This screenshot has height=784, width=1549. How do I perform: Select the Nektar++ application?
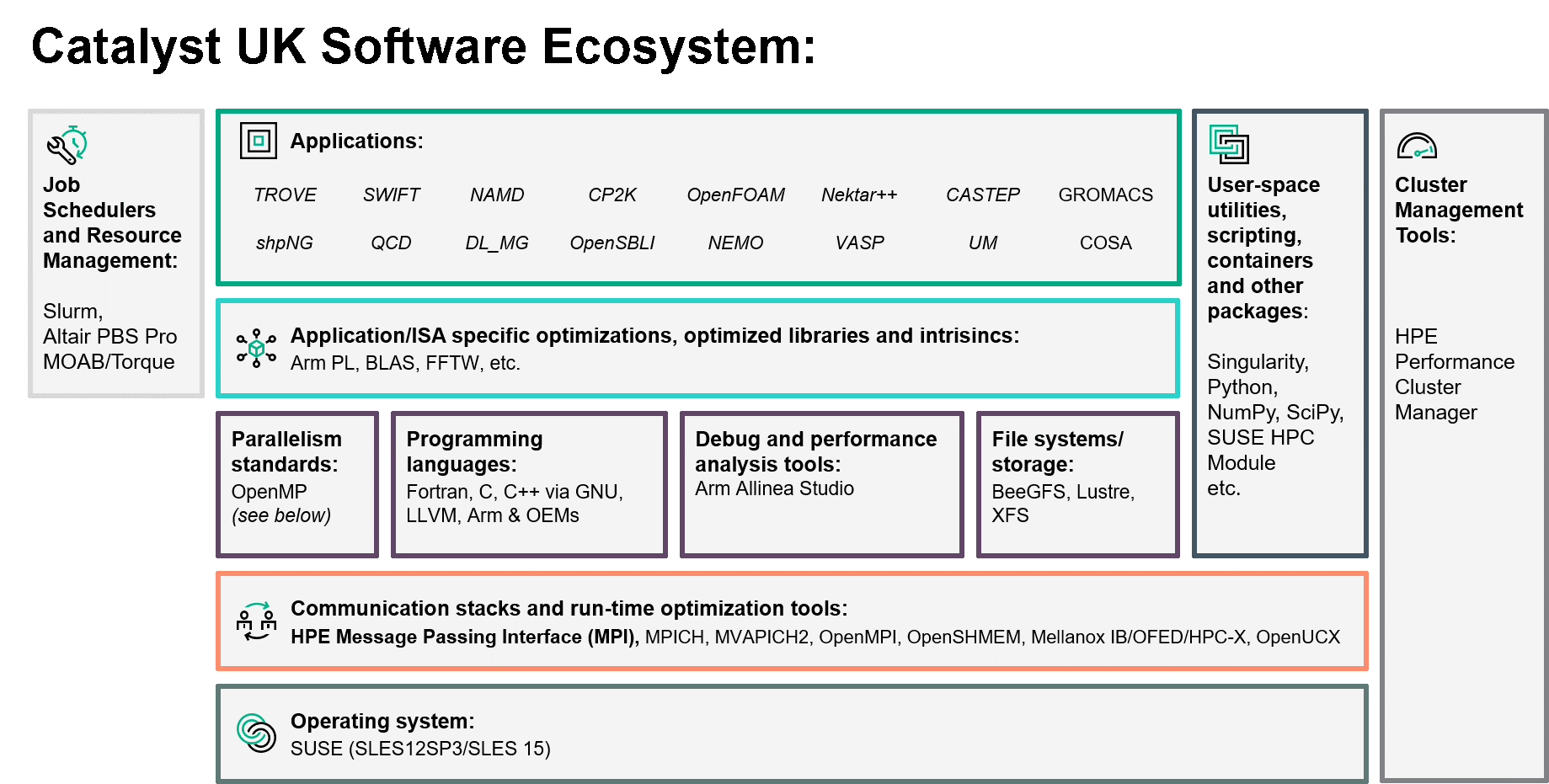click(859, 195)
